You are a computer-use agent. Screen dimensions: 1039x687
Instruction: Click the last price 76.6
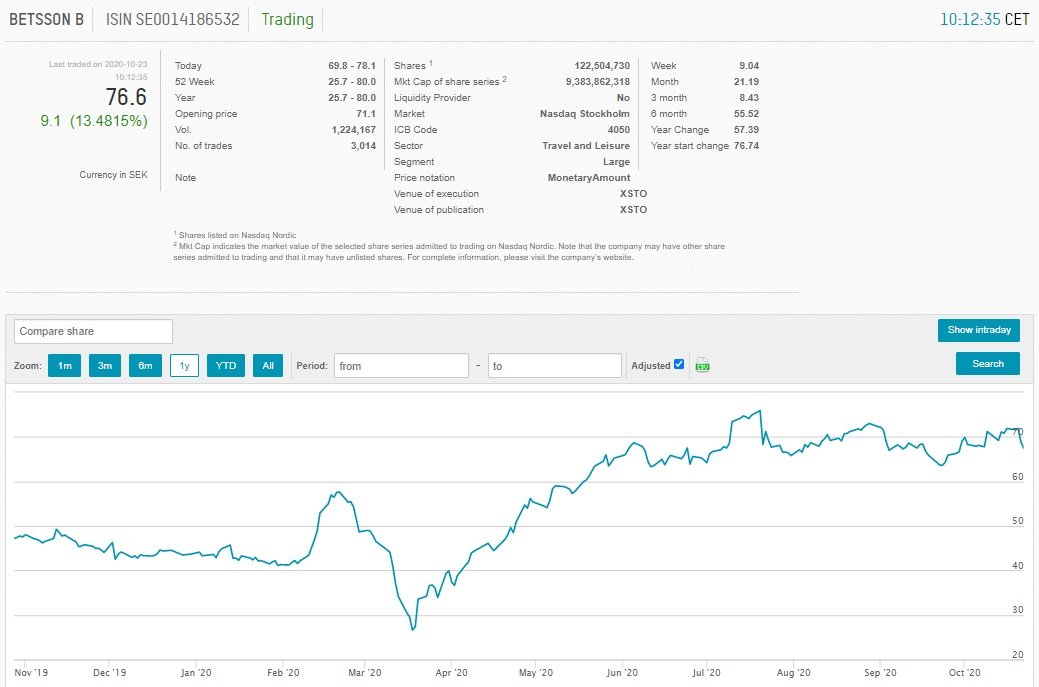point(126,97)
